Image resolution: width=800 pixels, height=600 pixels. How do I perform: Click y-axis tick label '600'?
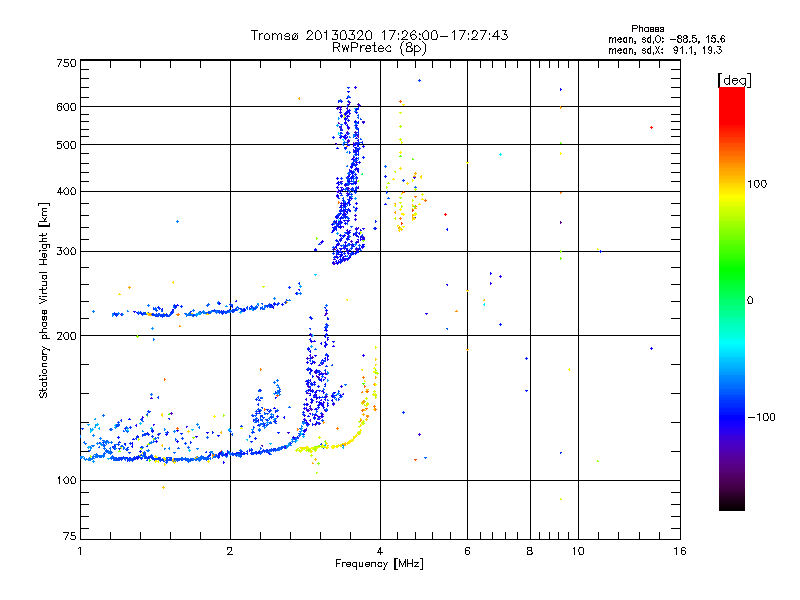[x=66, y=107]
